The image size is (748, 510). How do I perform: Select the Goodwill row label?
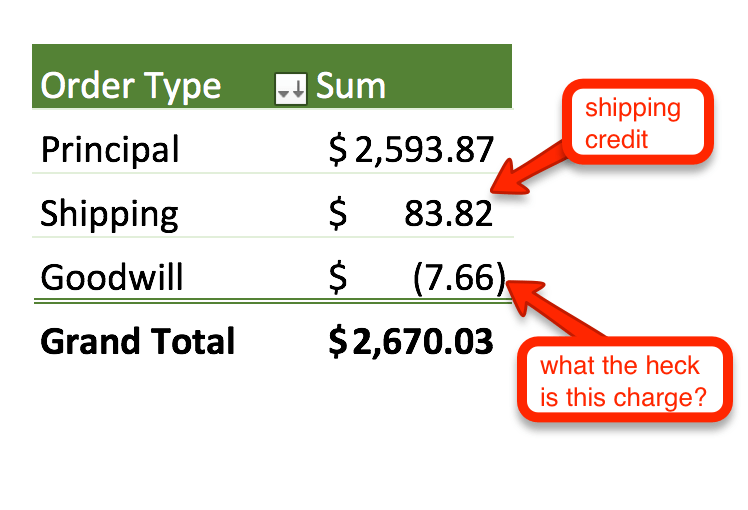pyautogui.click(x=112, y=277)
